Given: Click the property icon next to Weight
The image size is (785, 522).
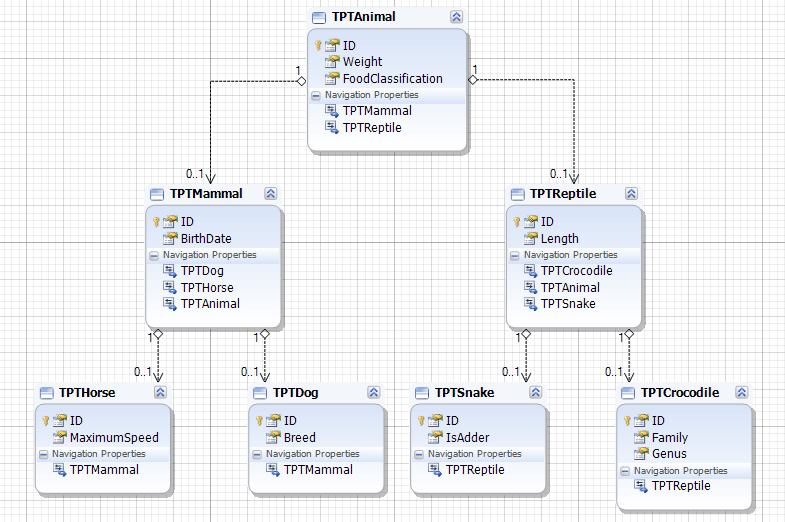Looking at the screenshot, I should (332, 62).
